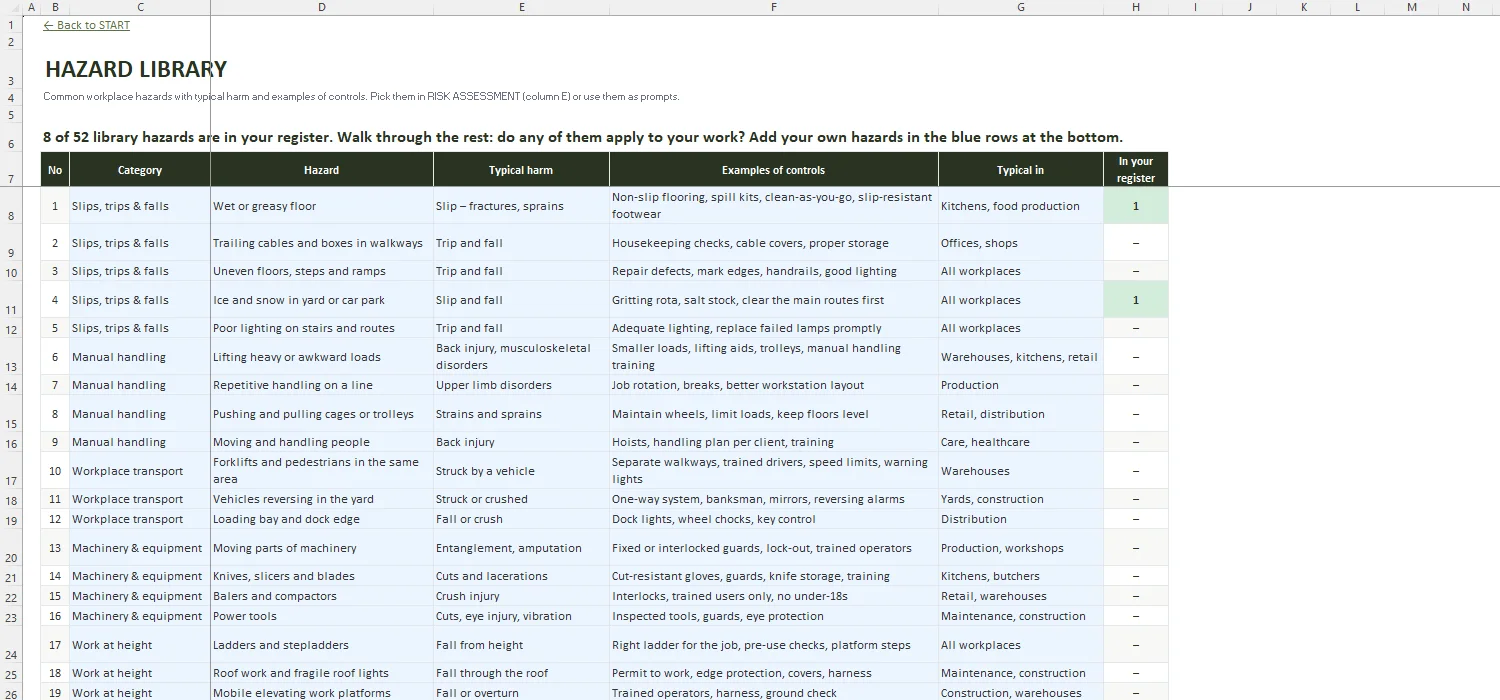Select Poor lighting on stairs and routes
The height and width of the screenshot is (700, 1500).
click(322, 328)
